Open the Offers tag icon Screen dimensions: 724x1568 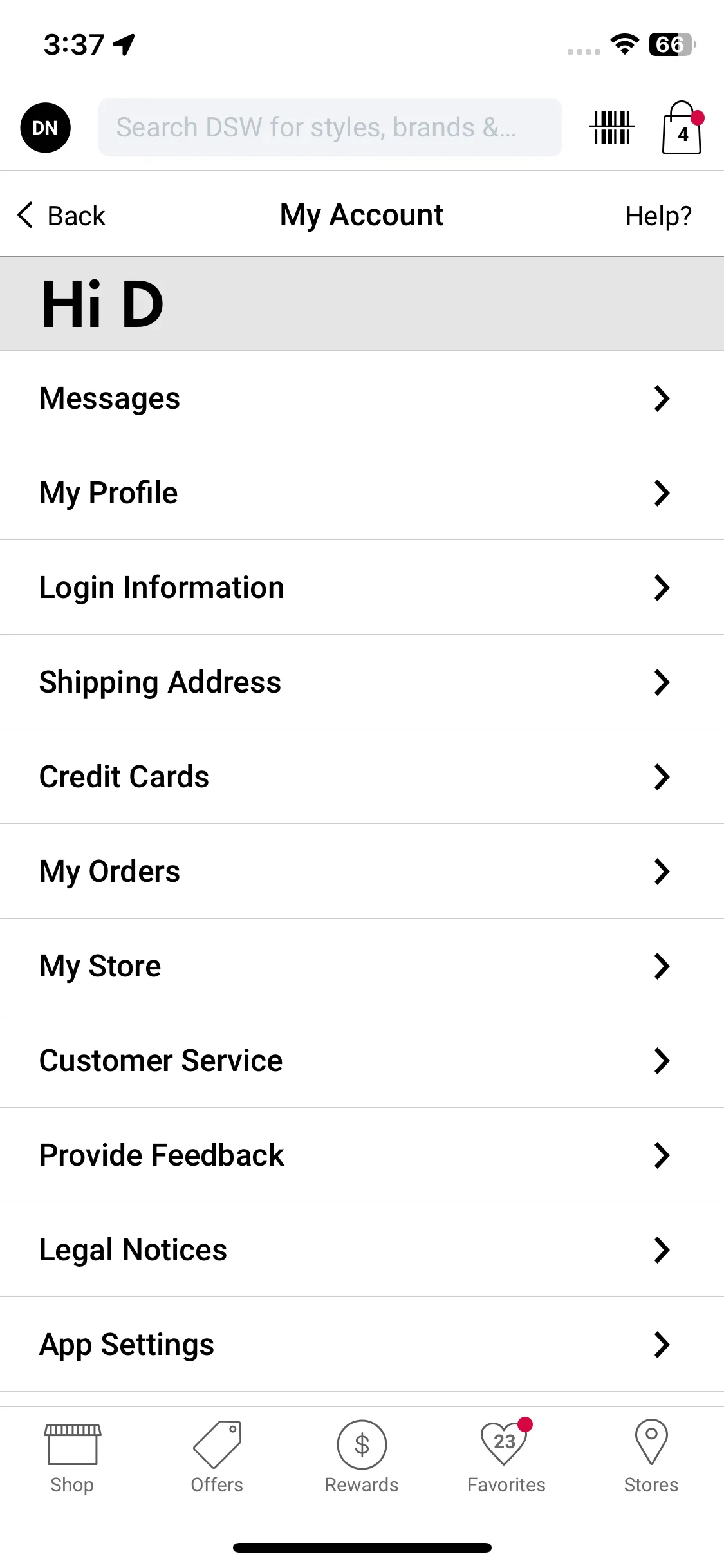[218, 1444]
